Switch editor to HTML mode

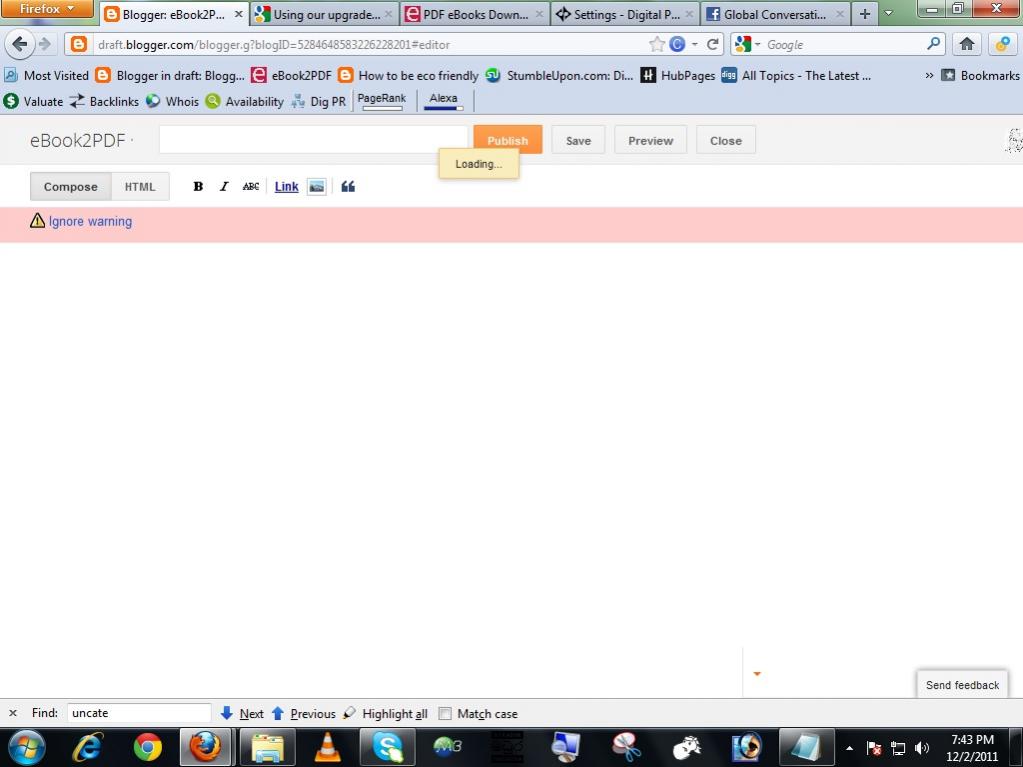140,187
